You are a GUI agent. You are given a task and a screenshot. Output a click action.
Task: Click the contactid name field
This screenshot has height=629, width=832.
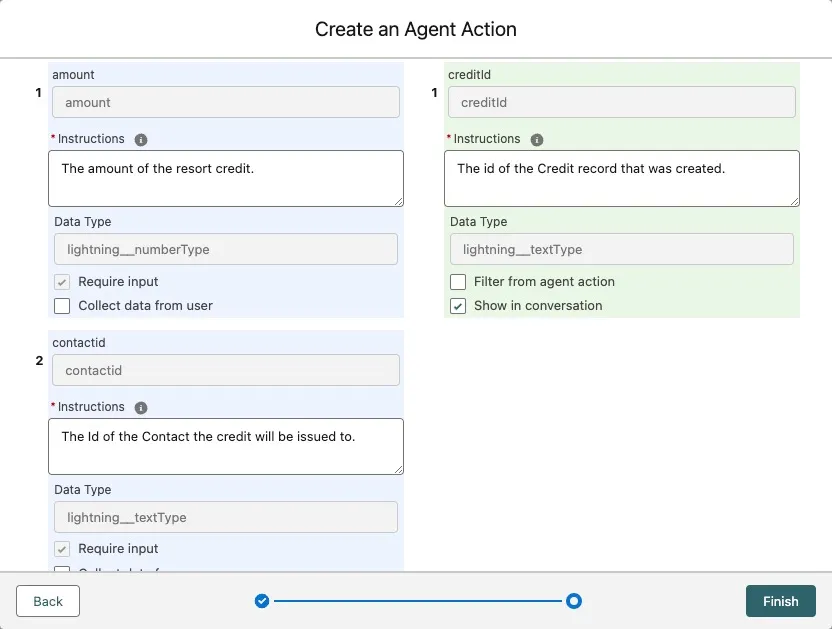pyautogui.click(x=225, y=370)
